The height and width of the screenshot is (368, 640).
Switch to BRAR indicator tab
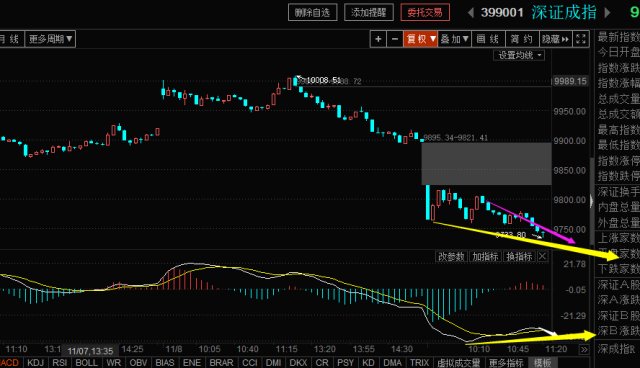[221, 363]
